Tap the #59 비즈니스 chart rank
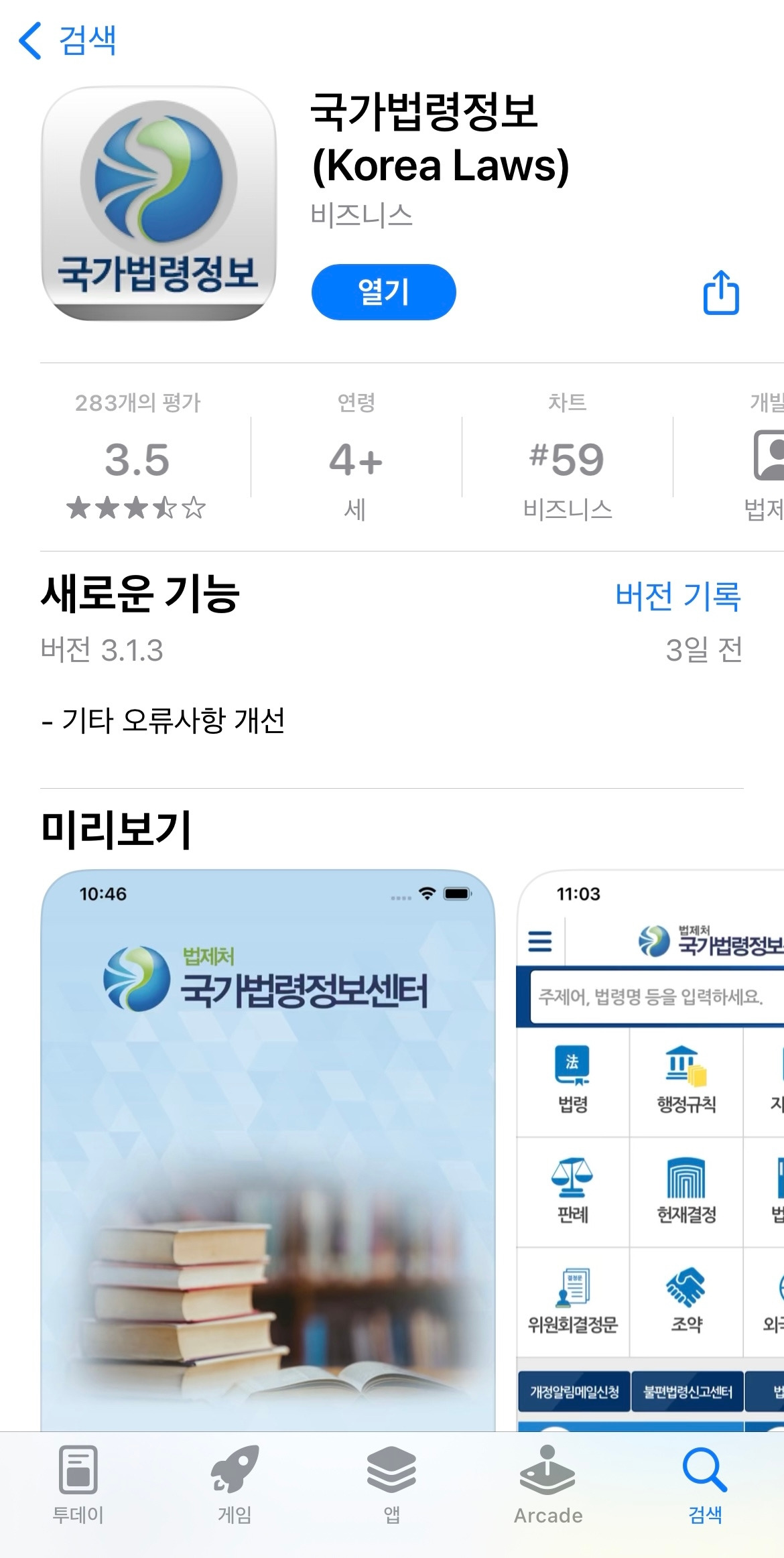The width and height of the screenshot is (784, 1558). click(567, 477)
